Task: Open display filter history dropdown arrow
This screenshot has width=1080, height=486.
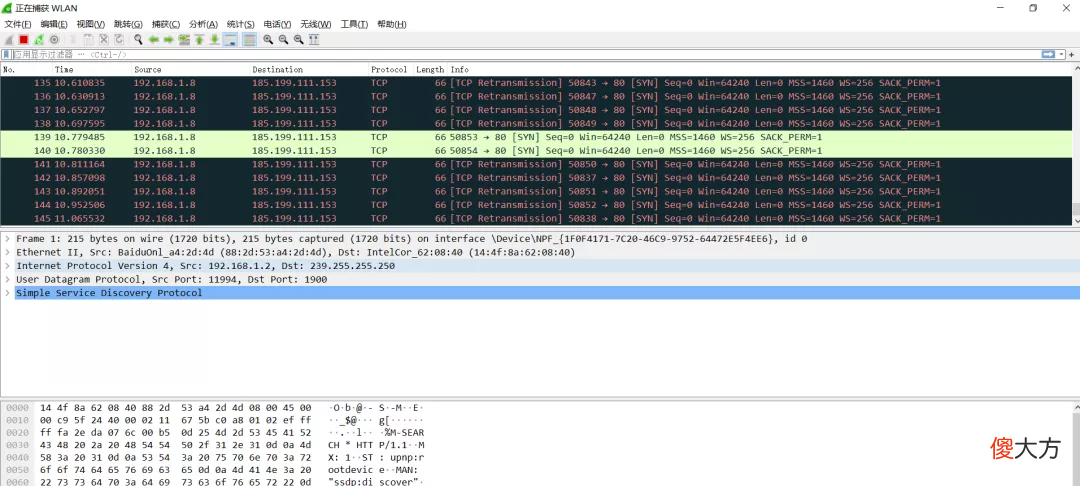Action: point(1062,54)
